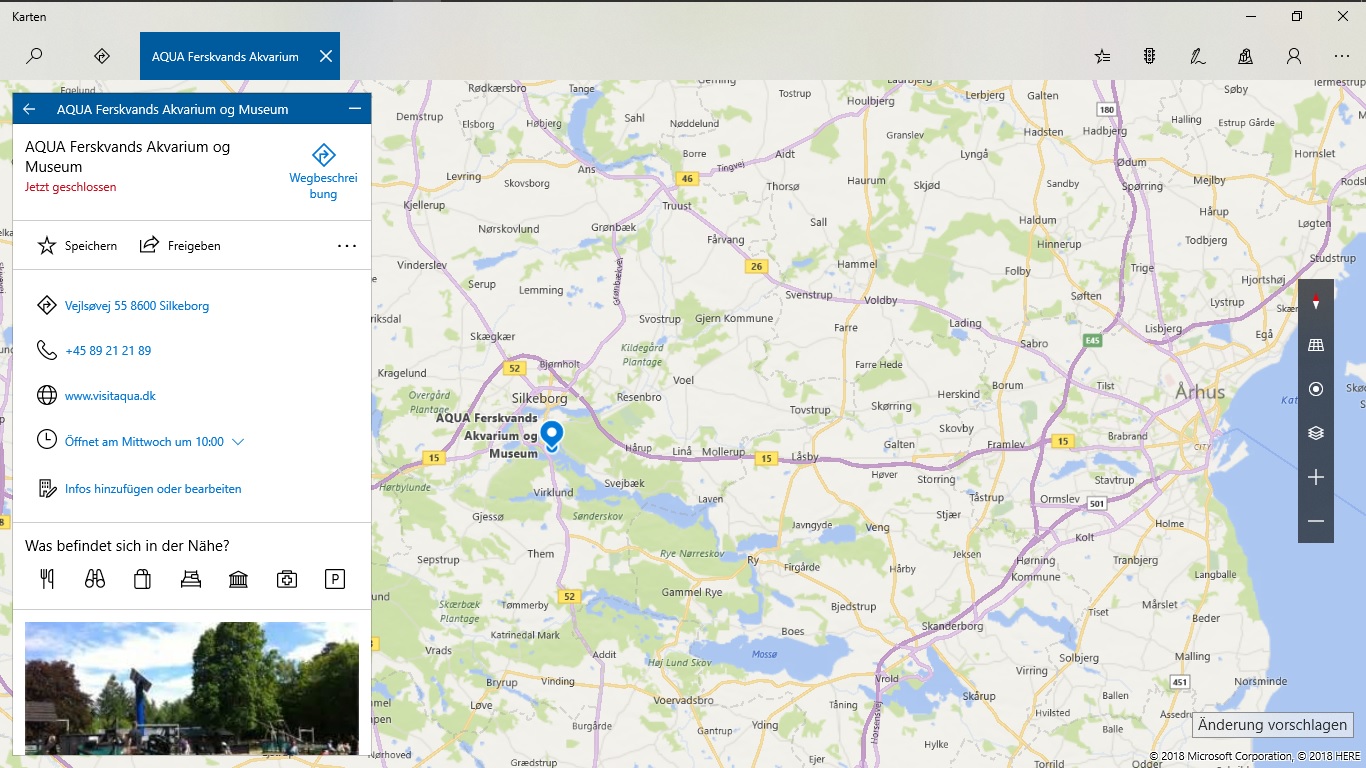Image resolution: width=1366 pixels, height=768 pixels.
Task: Toggle tilted map view grid button
Action: coord(1315,345)
